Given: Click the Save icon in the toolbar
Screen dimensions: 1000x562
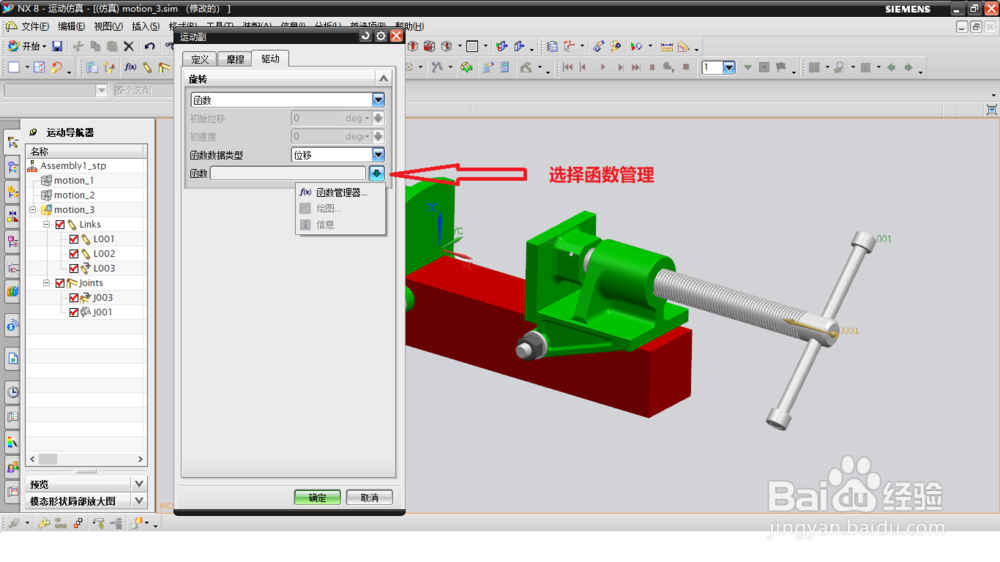Looking at the screenshot, I should pos(57,46).
